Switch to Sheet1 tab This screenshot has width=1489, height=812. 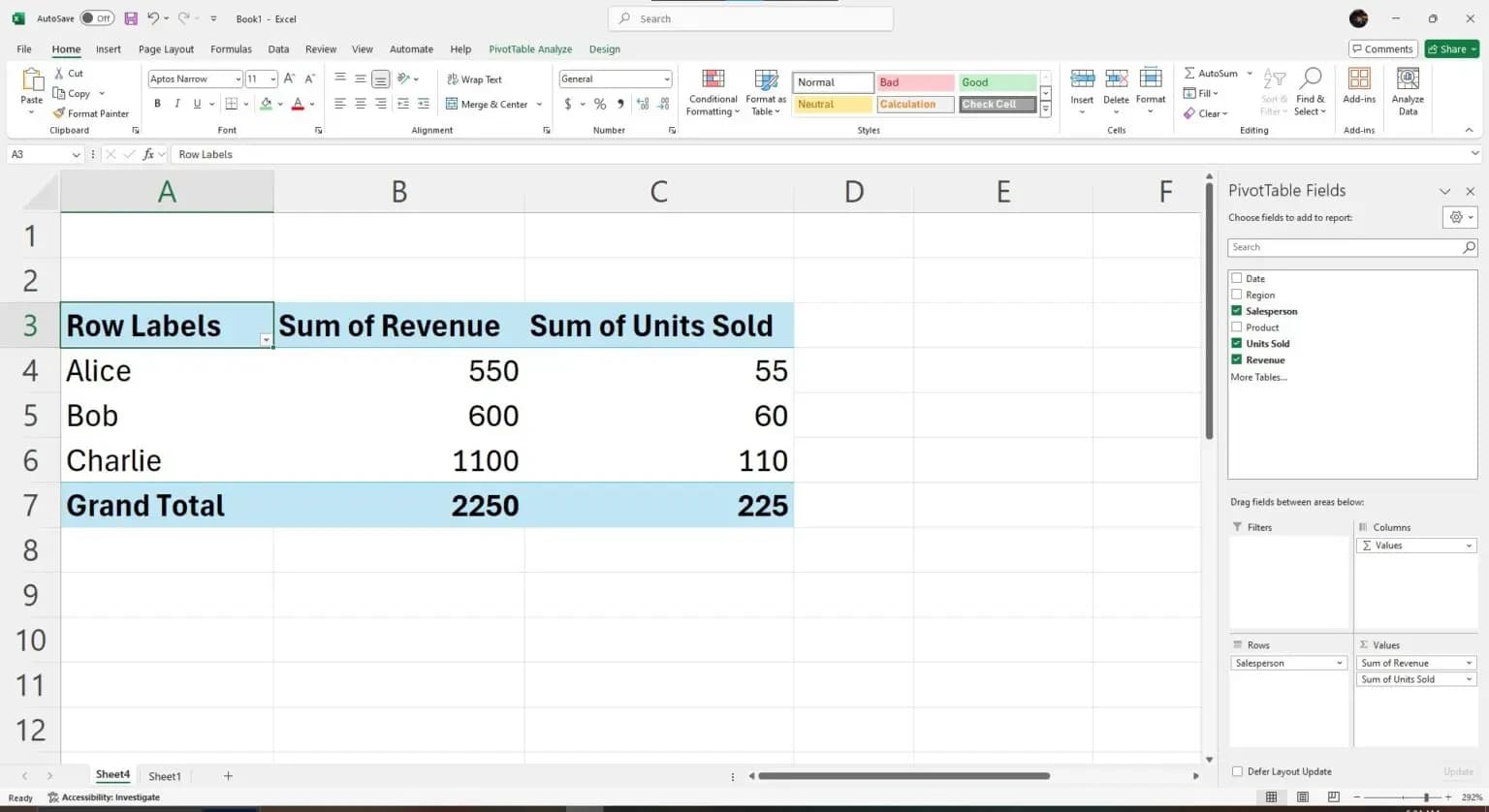tap(164, 776)
